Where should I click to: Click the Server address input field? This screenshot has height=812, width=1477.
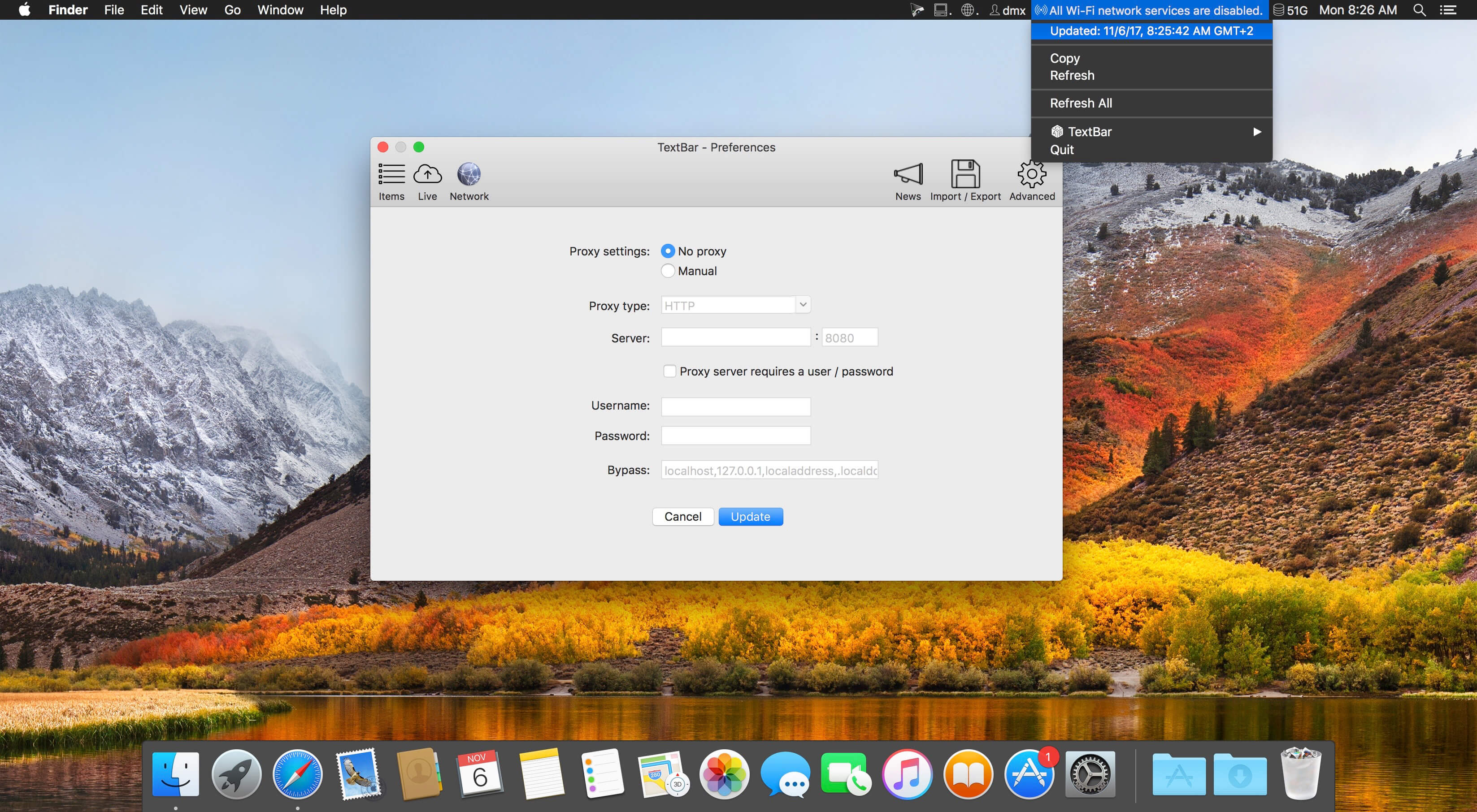pyautogui.click(x=736, y=337)
